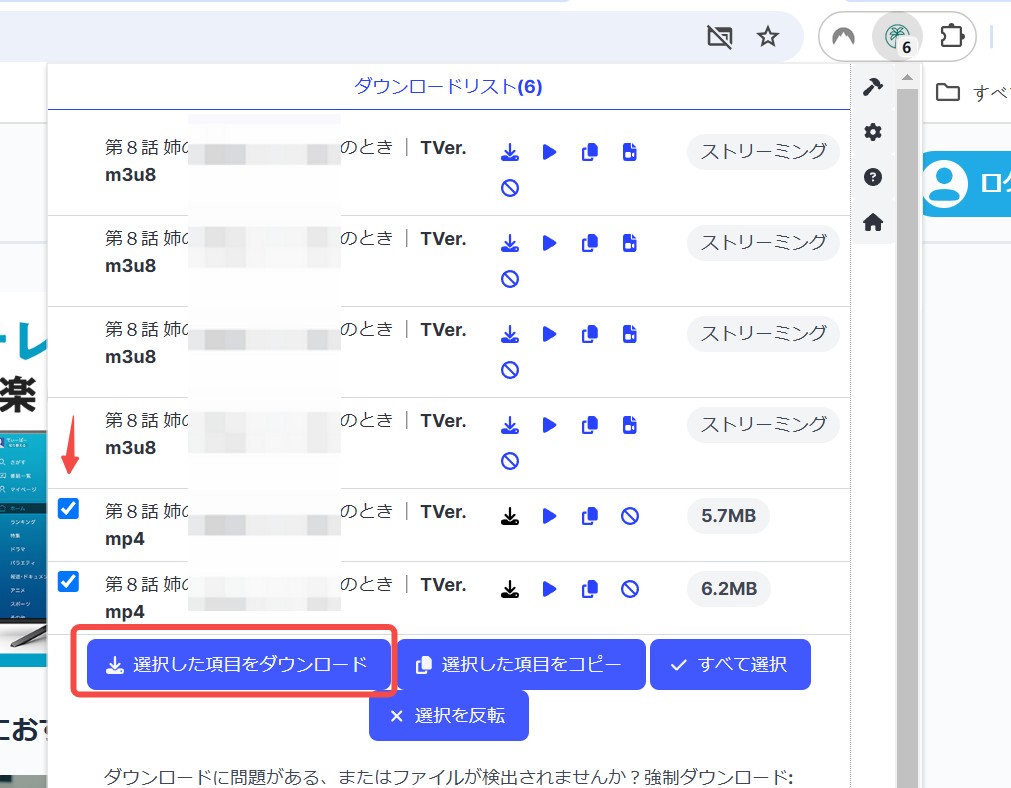1011x788 pixels.
Task: Download the 6.2MB mp4 file
Action: (x=510, y=589)
